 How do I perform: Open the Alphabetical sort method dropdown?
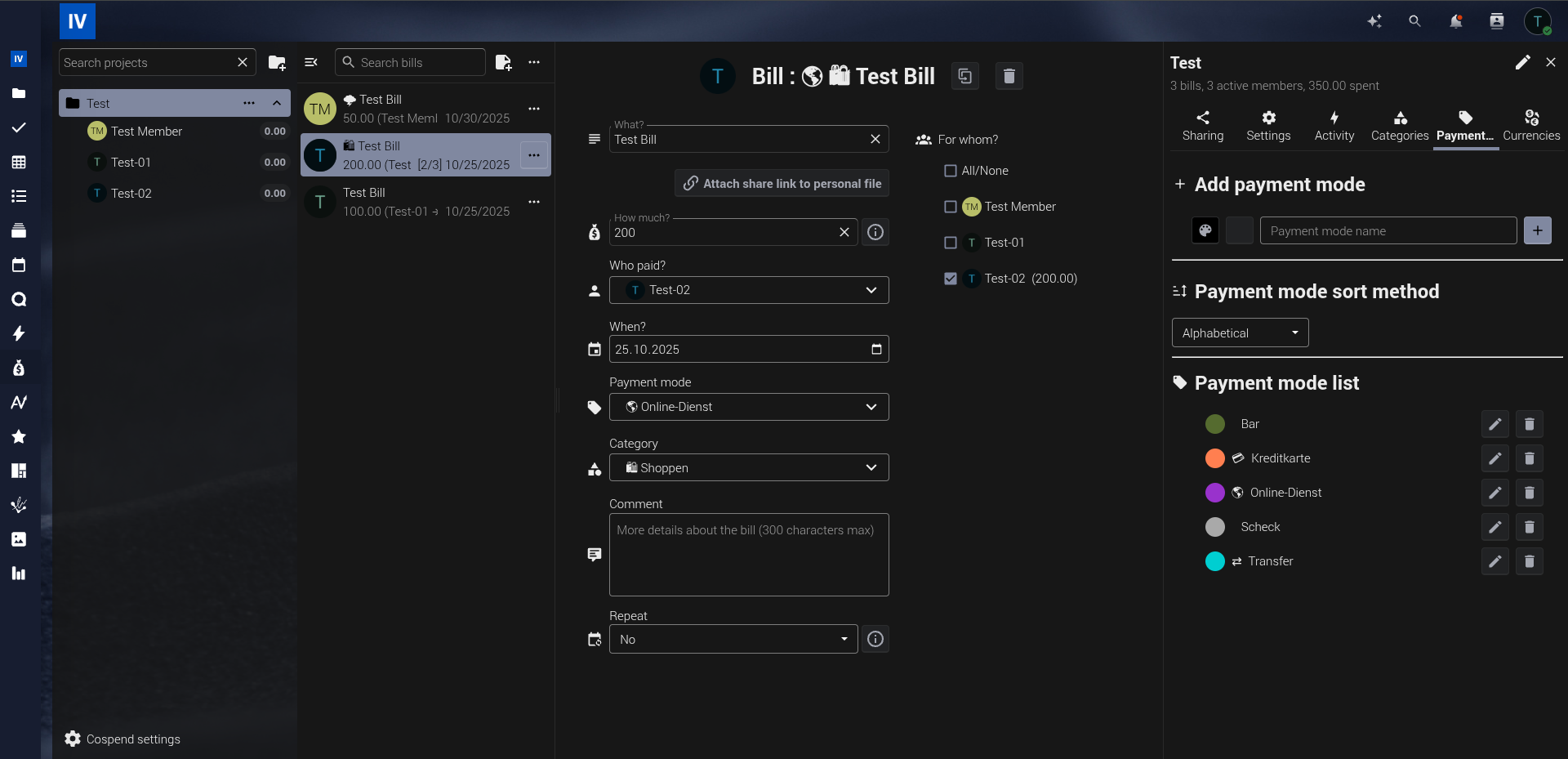point(1239,333)
